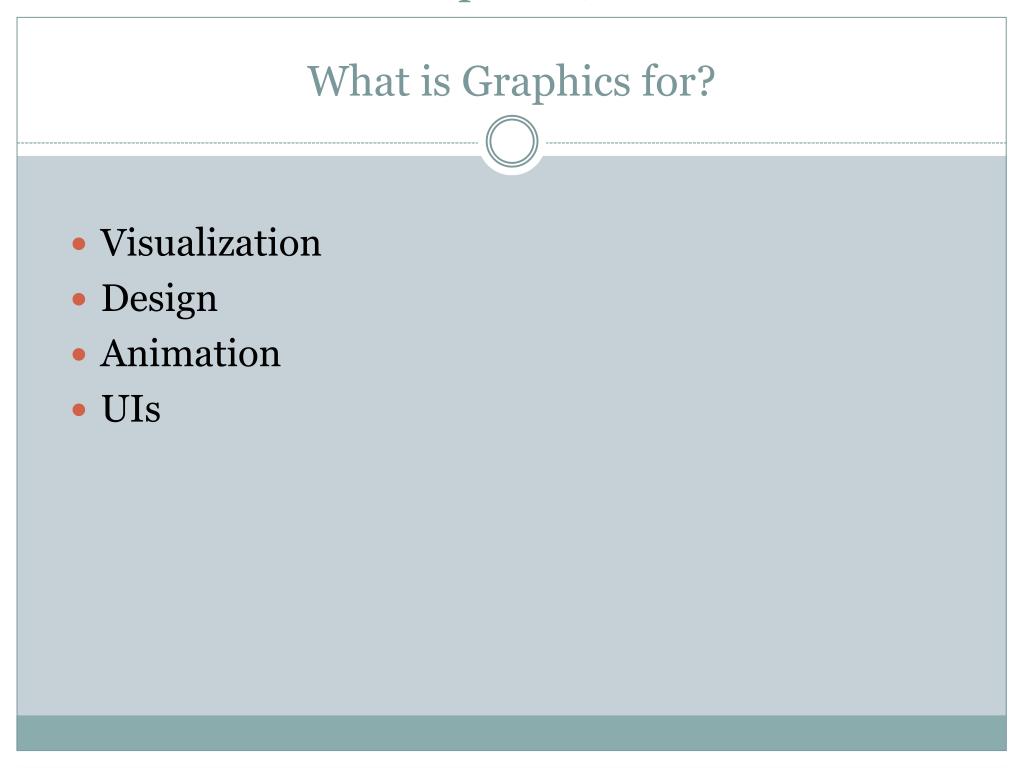Click the question mark ending the title
Screen dimensions: 1024x768
pos(707,82)
